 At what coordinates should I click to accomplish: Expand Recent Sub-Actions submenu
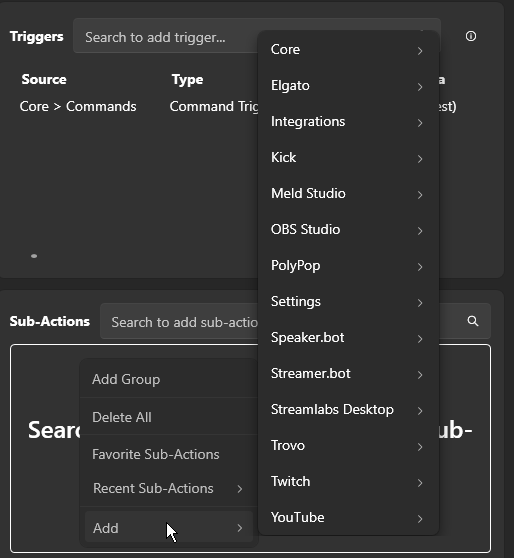pyautogui.click(x=169, y=489)
